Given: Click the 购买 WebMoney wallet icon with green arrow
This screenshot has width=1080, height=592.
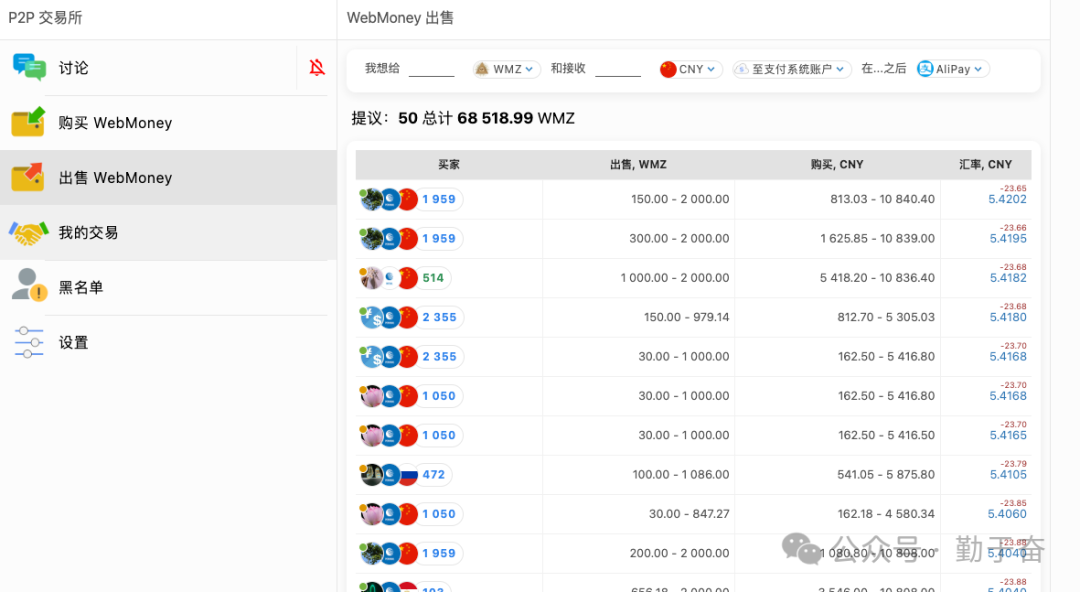Looking at the screenshot, I should pyautogui.click(x=27, y=121).
